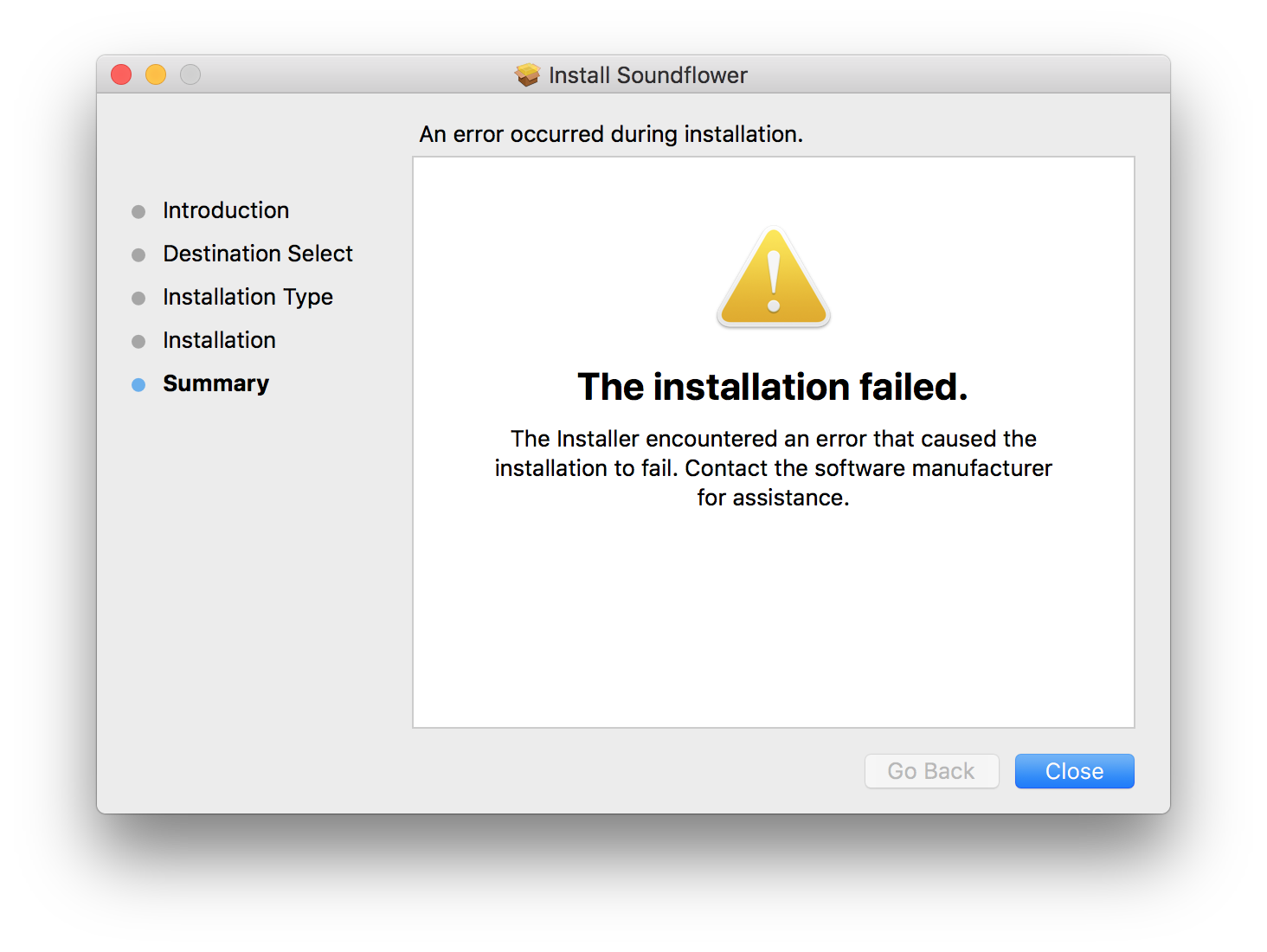This screenshot has width=1267, height=952.
Task: Click the gray bullet beside Introduction
Action: (138, 211)
